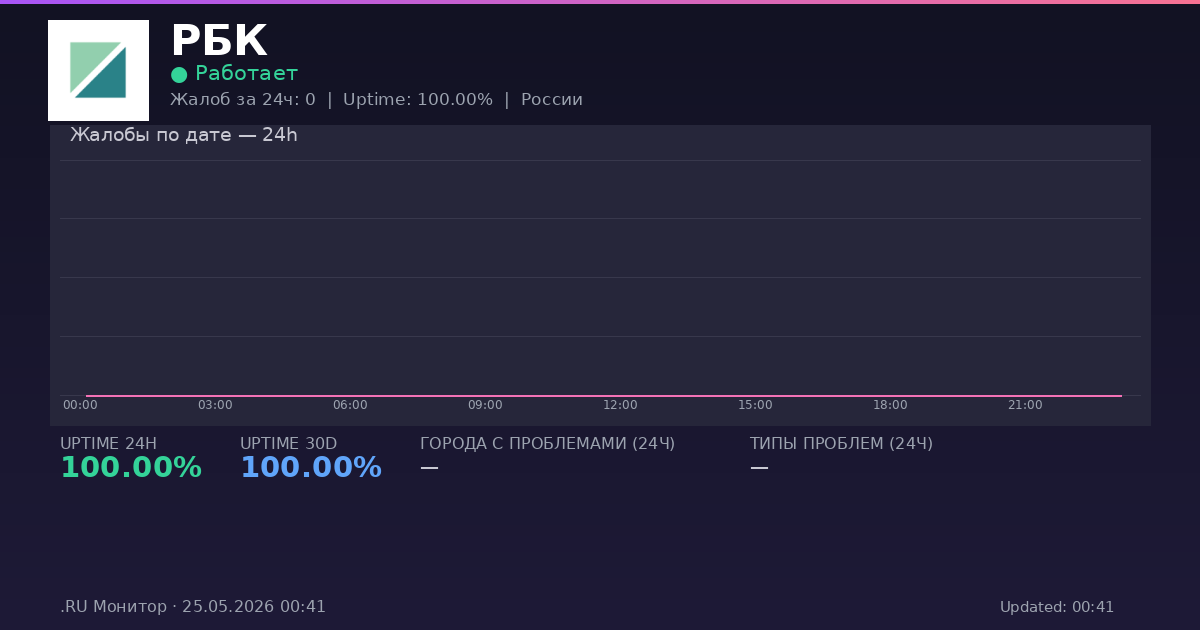Click the 00:00 axis label

(x=80, y=405)
